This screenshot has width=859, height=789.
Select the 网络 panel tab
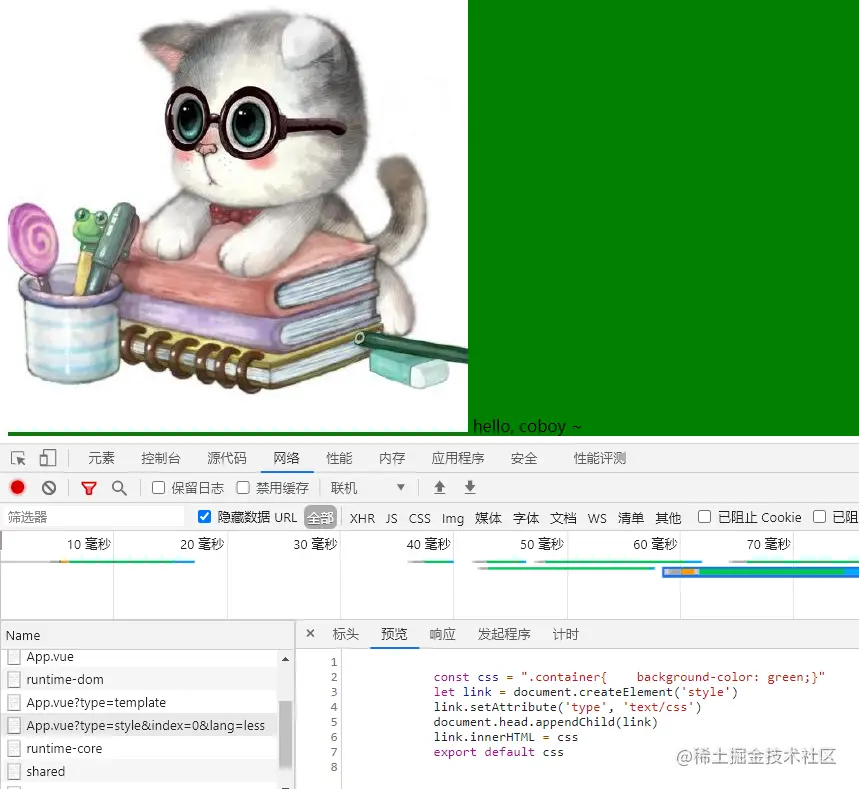pos(287,458)
